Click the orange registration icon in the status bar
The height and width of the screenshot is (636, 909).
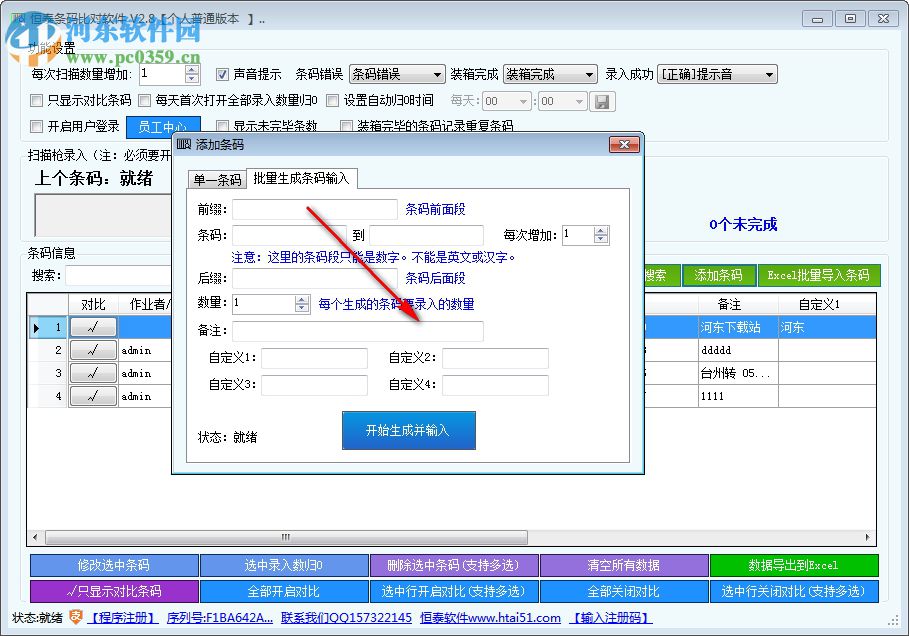point(75,618)
